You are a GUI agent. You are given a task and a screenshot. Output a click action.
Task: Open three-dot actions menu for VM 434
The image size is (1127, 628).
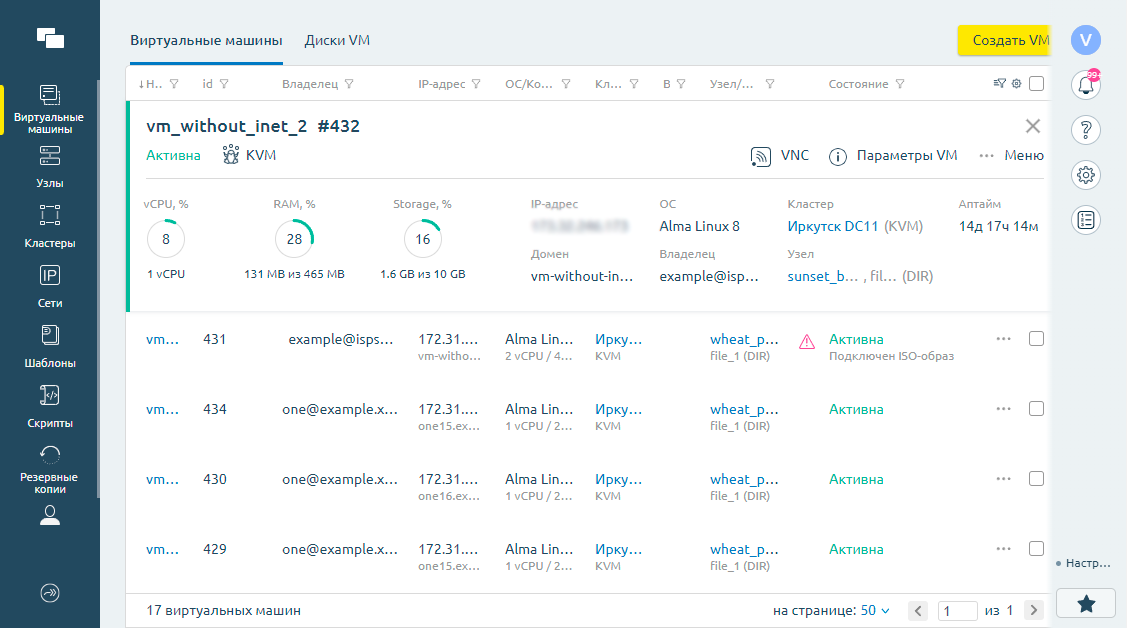click(x=1004, y=409)
